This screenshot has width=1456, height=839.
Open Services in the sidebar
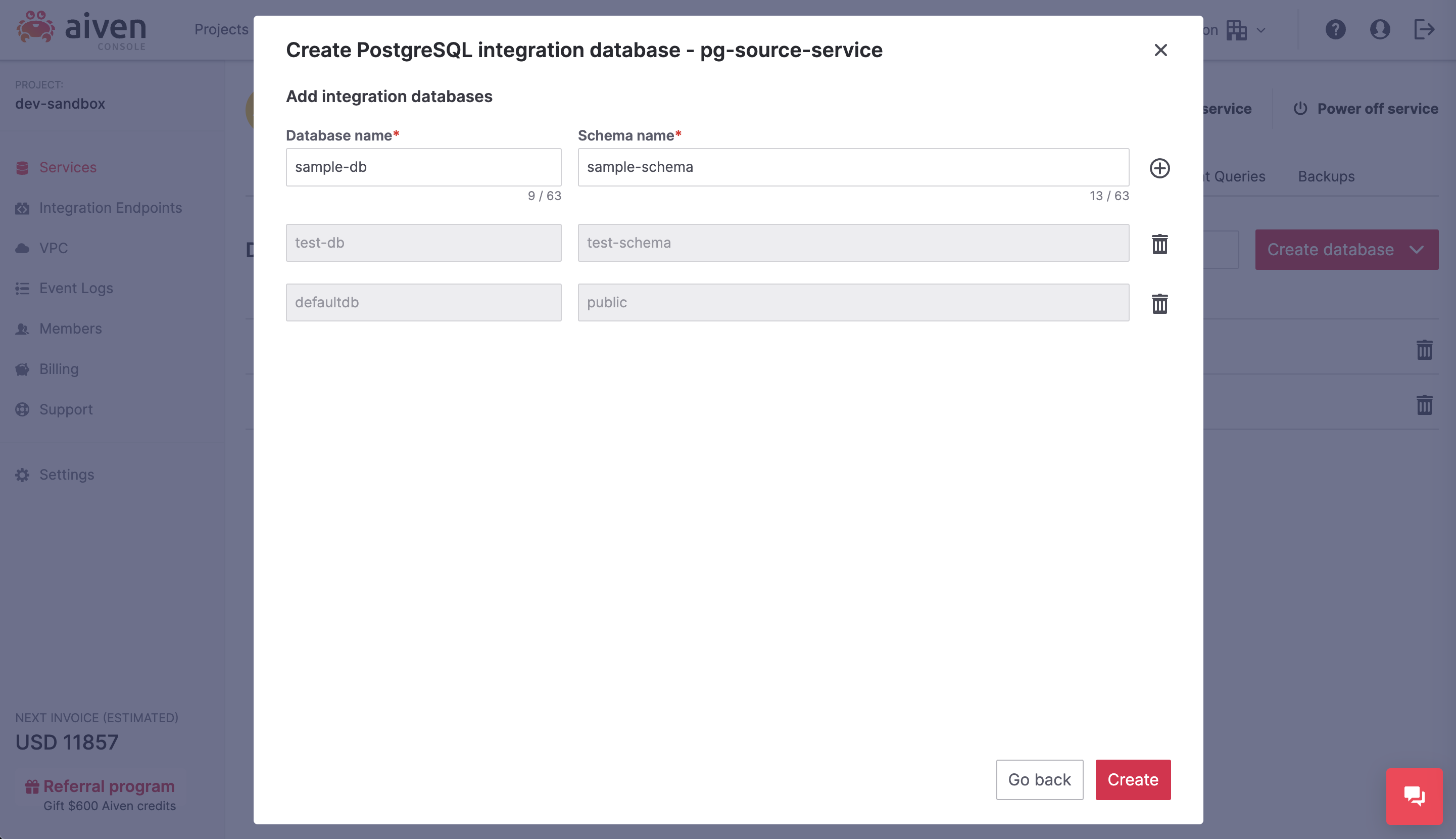(68, 168)
